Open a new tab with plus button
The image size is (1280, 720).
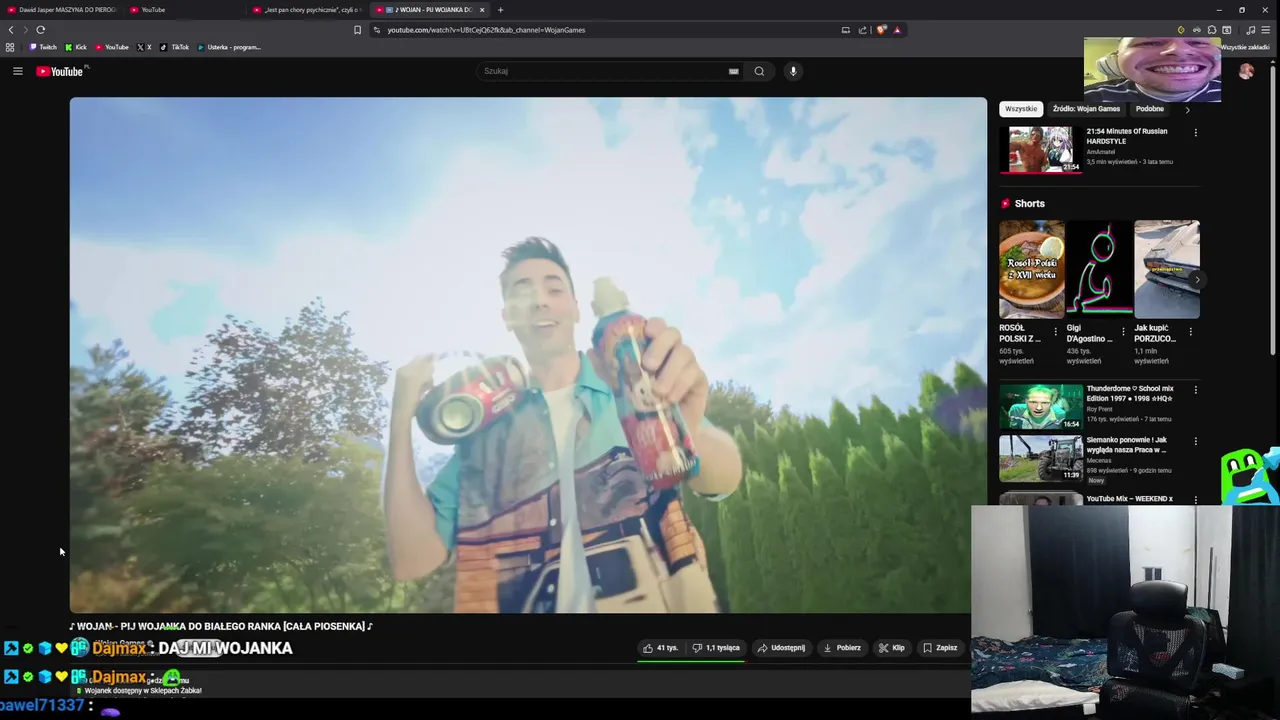[500, 10]
